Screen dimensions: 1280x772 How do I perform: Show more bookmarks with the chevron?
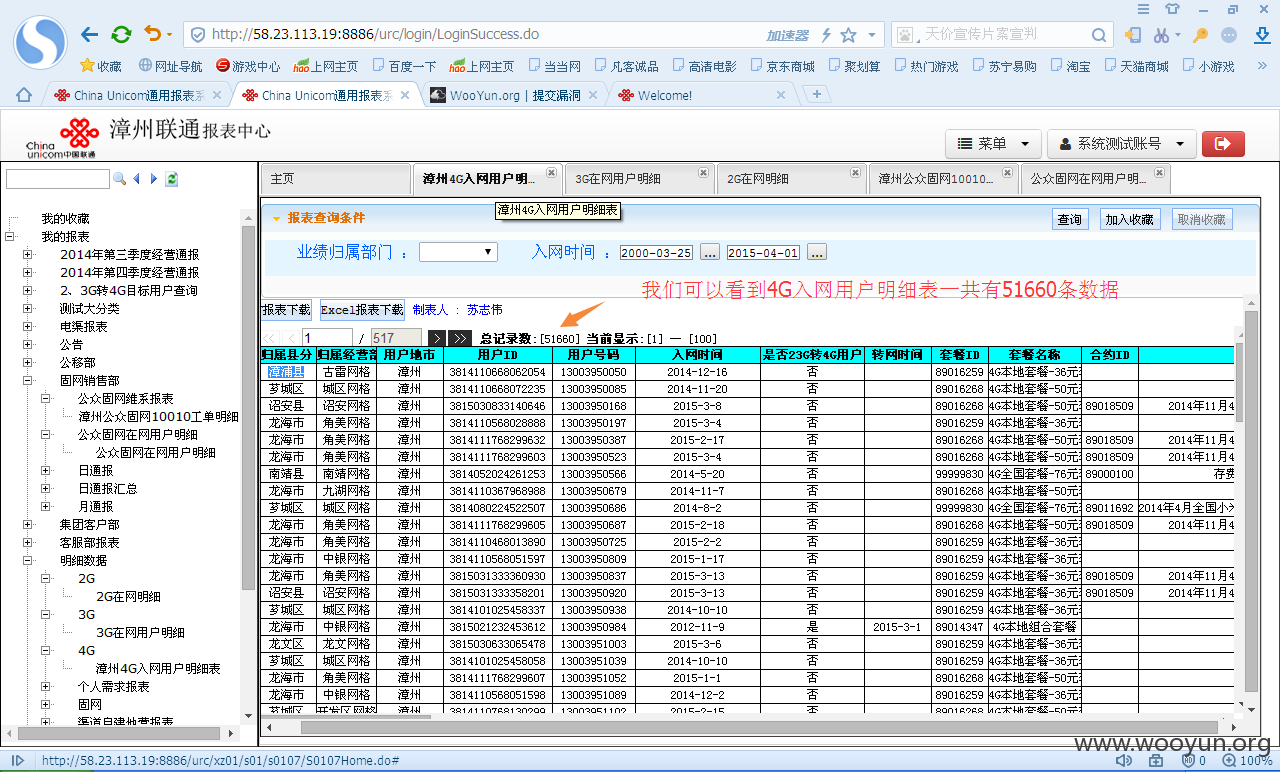(1263, 66)
